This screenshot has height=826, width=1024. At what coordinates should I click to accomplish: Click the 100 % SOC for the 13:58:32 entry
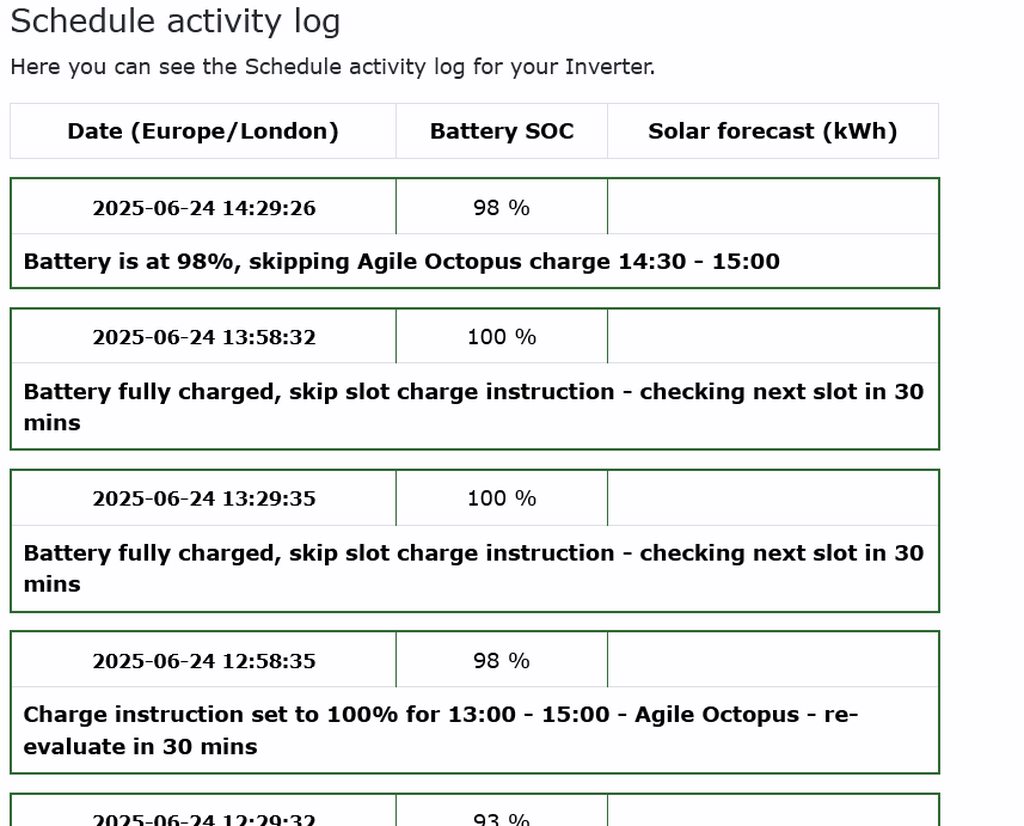[x=501, y=337]
